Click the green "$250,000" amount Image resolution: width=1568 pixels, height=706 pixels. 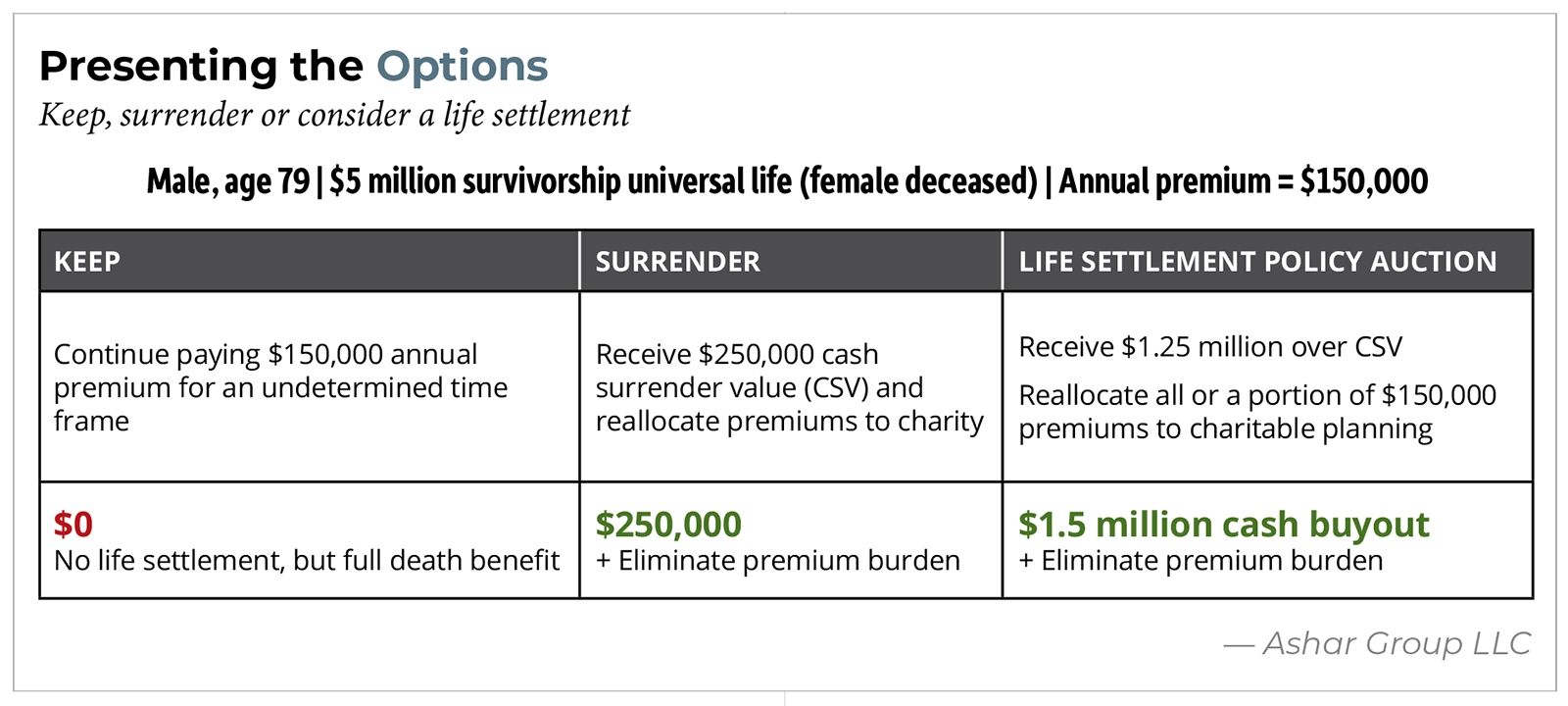point(668,525)
